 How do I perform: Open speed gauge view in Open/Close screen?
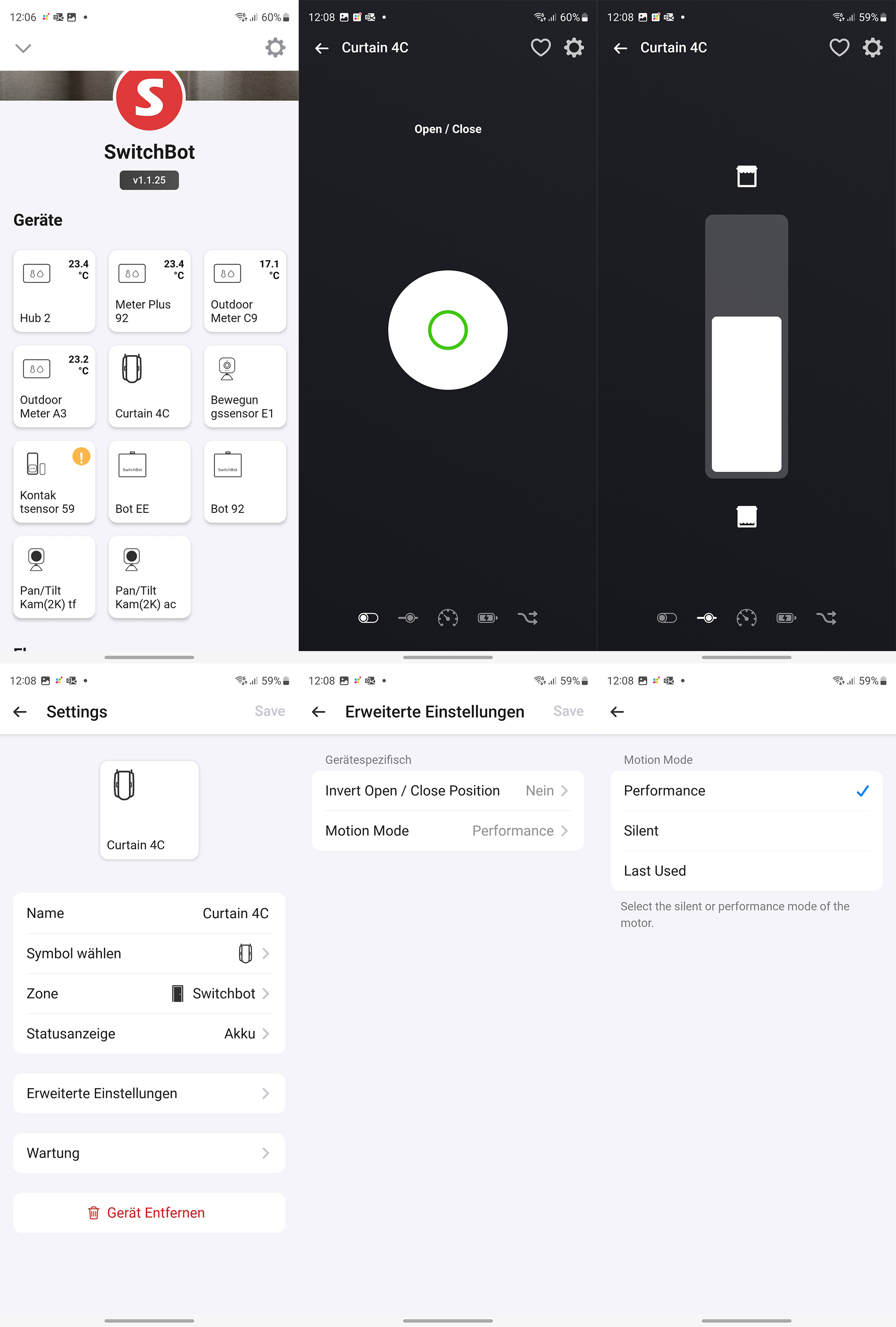point(447,618)
